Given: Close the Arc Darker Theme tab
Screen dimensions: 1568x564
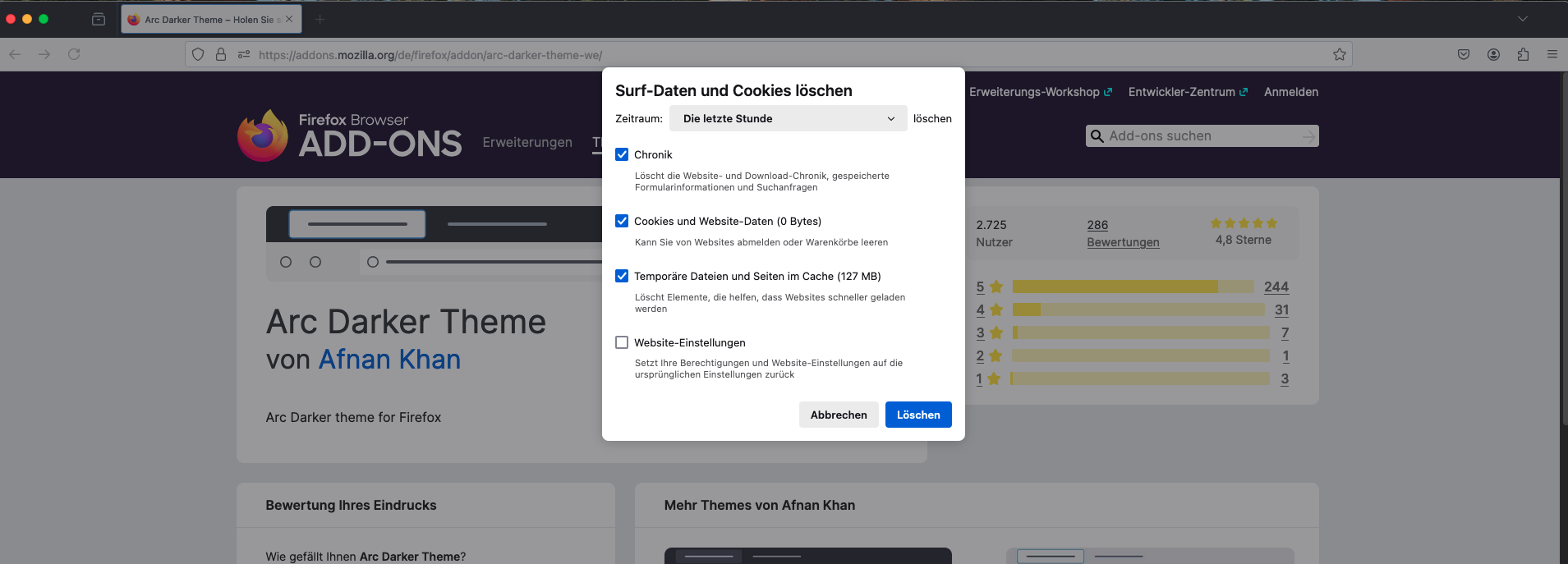Looking at the screenshot, I should [289, 19].
